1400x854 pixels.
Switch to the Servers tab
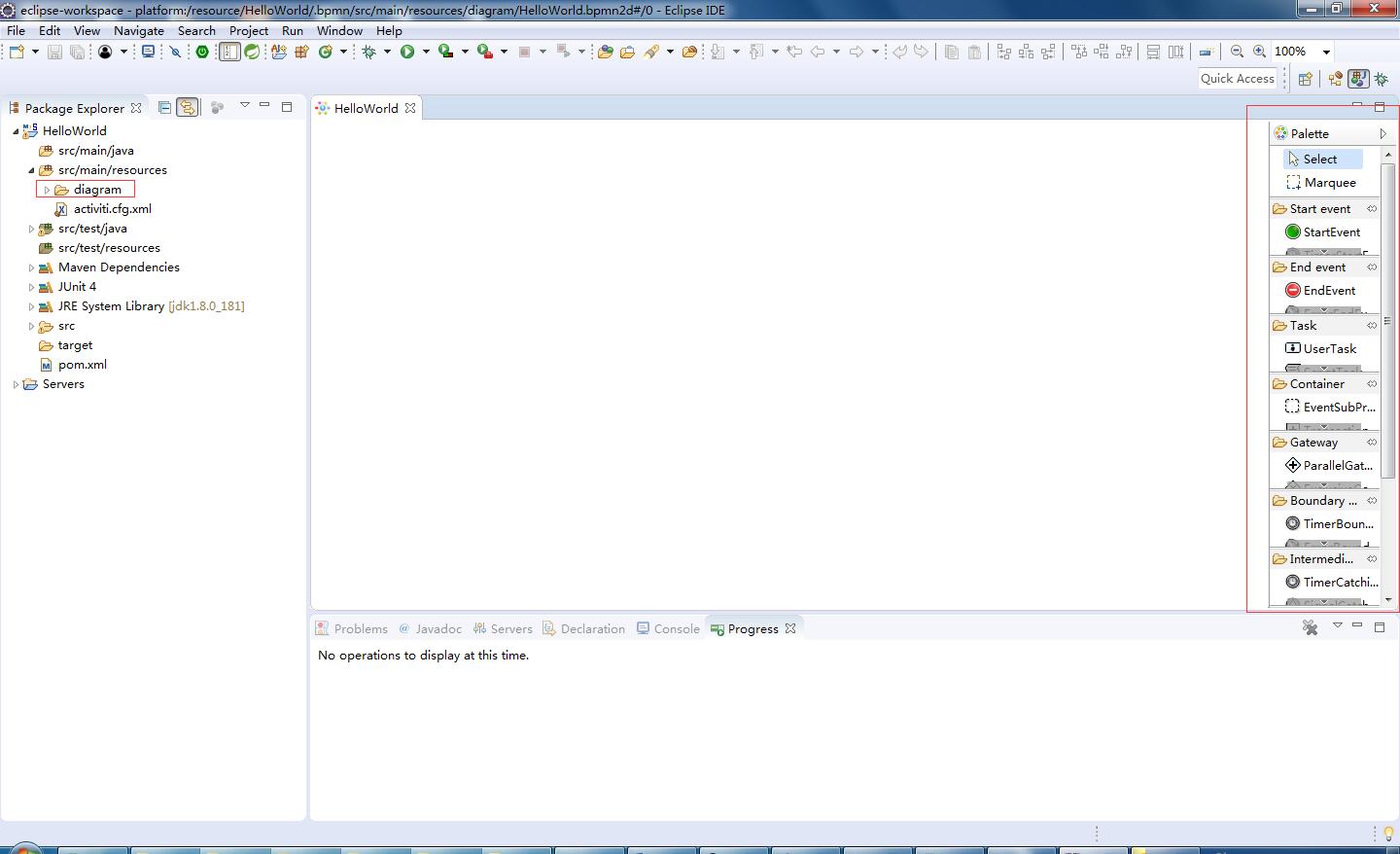point(503,628)
